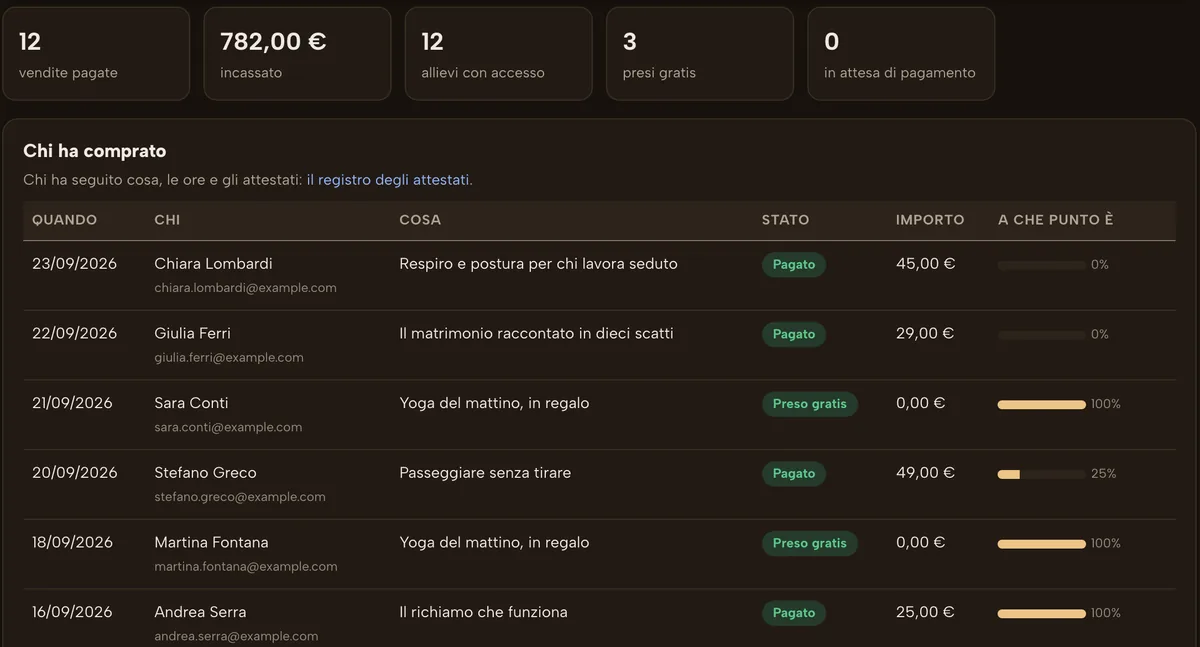Click the 'vendite pagate' summary card
This screenshot has width=1200, height=647.
(96, 54)
